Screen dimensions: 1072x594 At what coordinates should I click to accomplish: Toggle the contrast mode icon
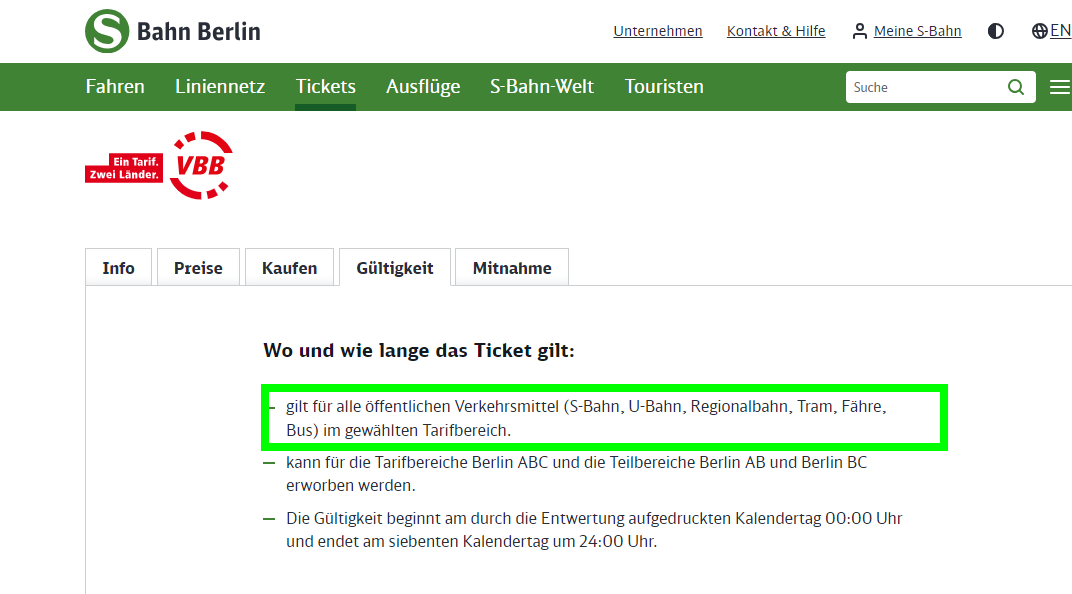[x=995, y=31]
